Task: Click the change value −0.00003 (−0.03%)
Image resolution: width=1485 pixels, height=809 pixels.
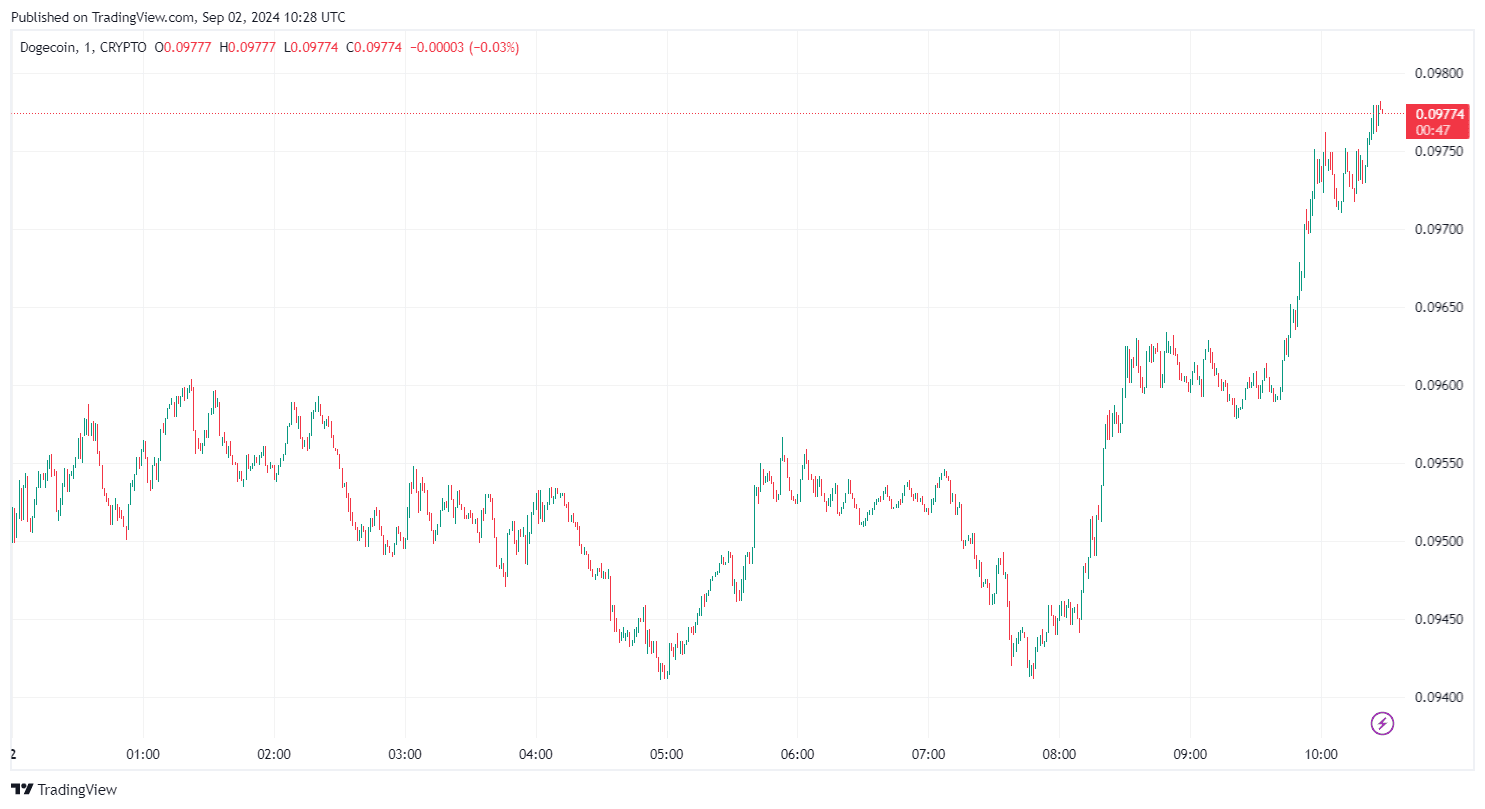Action: click(464, 47)
